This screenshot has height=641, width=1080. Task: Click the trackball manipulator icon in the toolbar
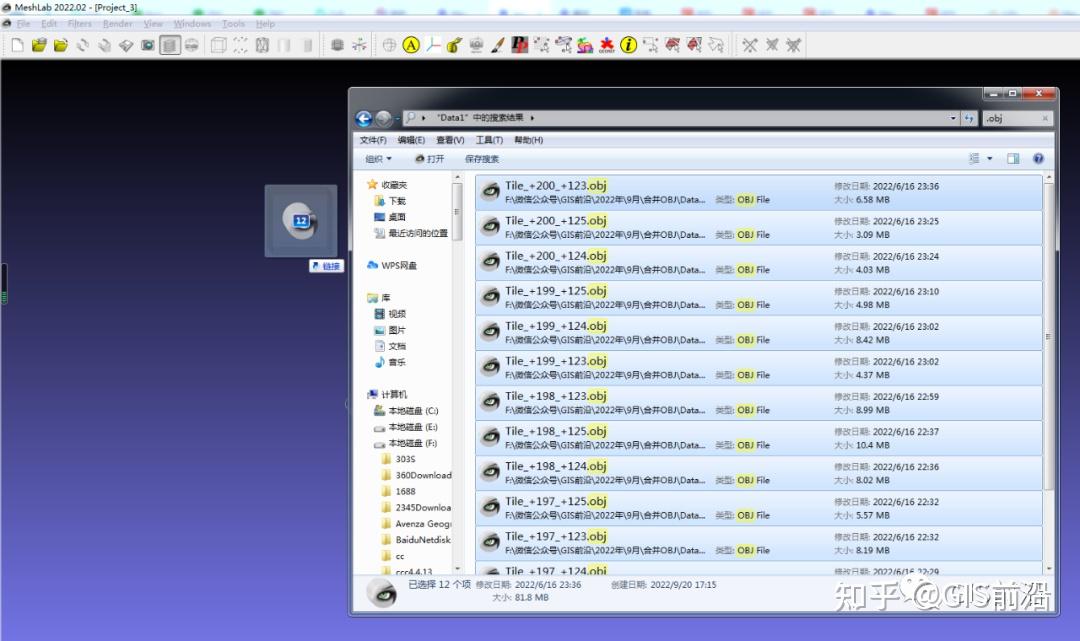coord(389,45)
